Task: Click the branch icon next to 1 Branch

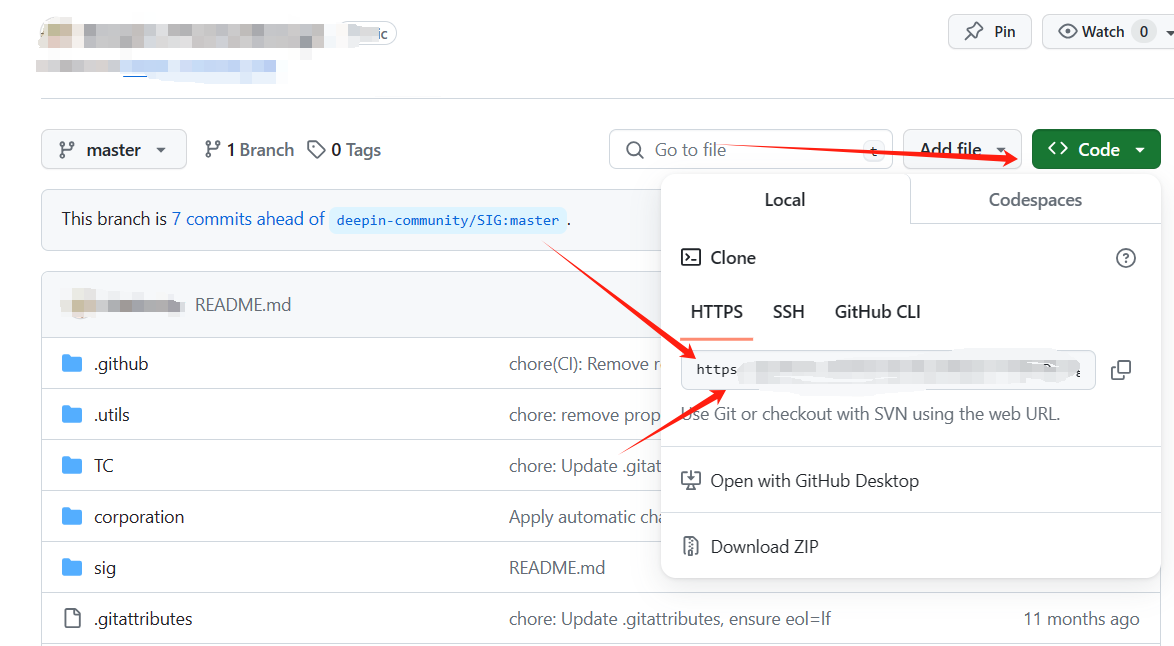Action: [x=213, y=150]
